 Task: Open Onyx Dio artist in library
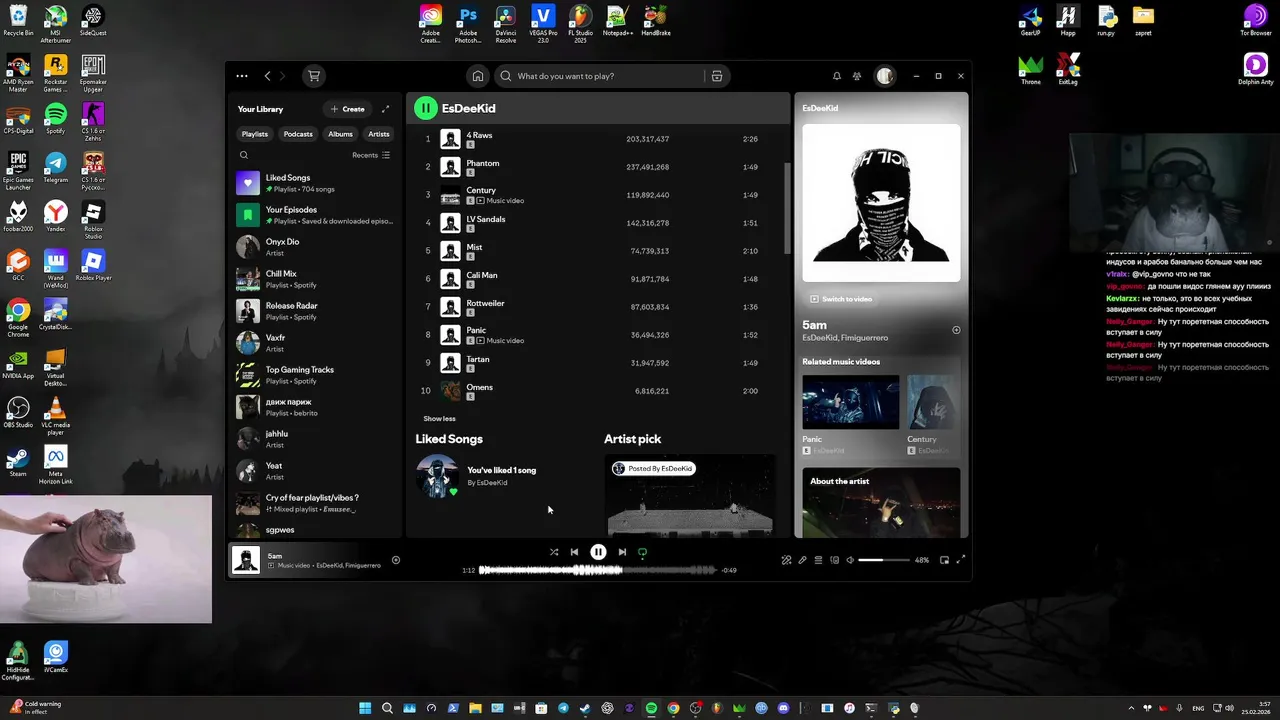[x=315, y=247]
